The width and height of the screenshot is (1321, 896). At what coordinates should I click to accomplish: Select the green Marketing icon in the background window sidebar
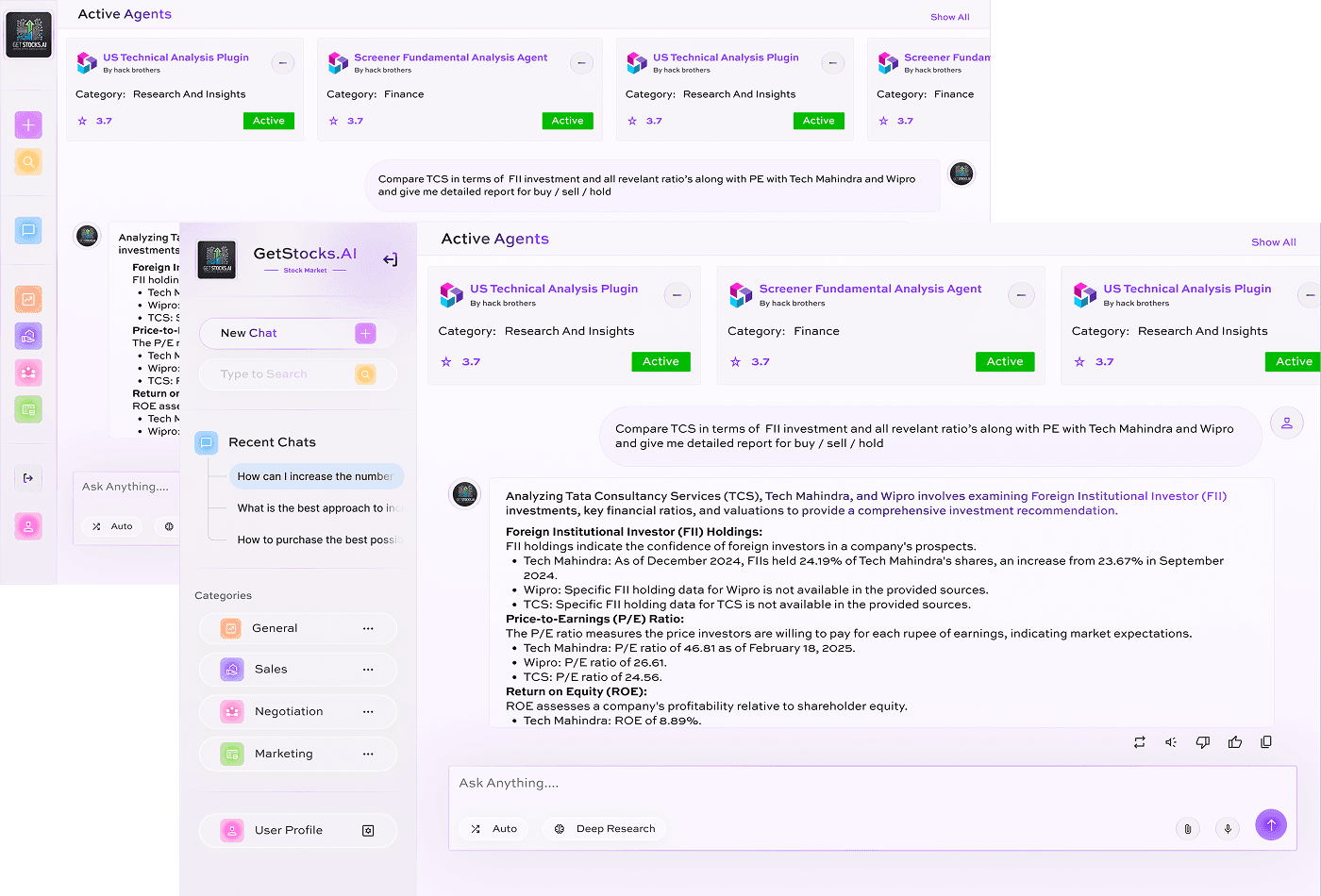click(x=28, y=409)
